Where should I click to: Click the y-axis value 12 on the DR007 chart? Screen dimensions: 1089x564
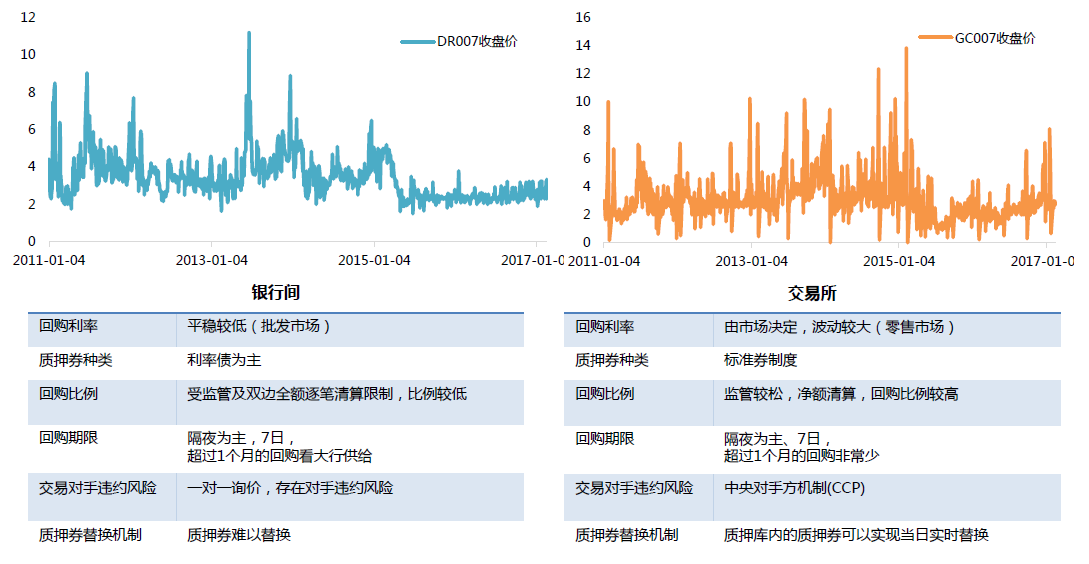click(x=28, y=18)
